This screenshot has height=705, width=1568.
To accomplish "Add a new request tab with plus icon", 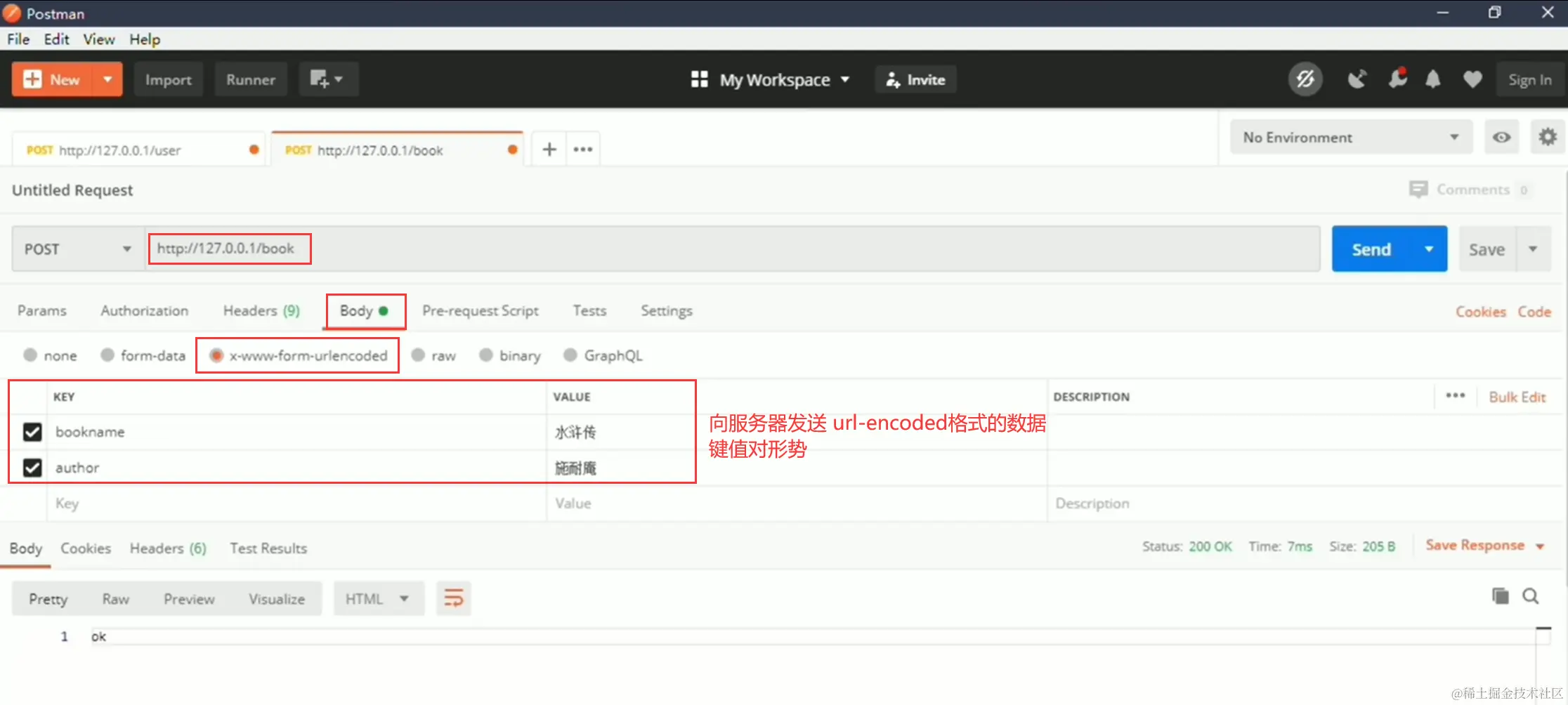I will [549, 149].
